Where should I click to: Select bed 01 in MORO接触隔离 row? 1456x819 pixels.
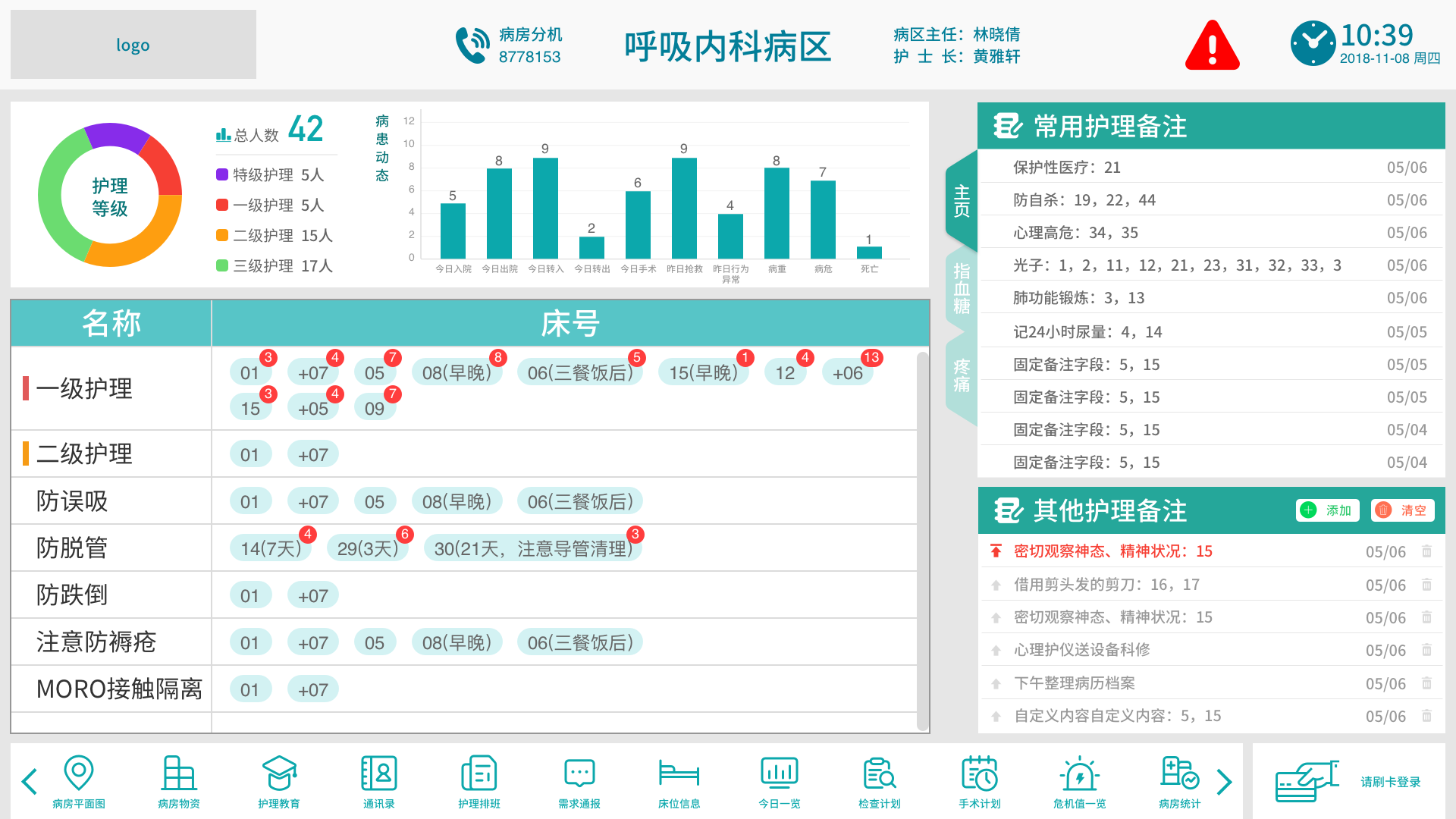(x=250, y=689)
